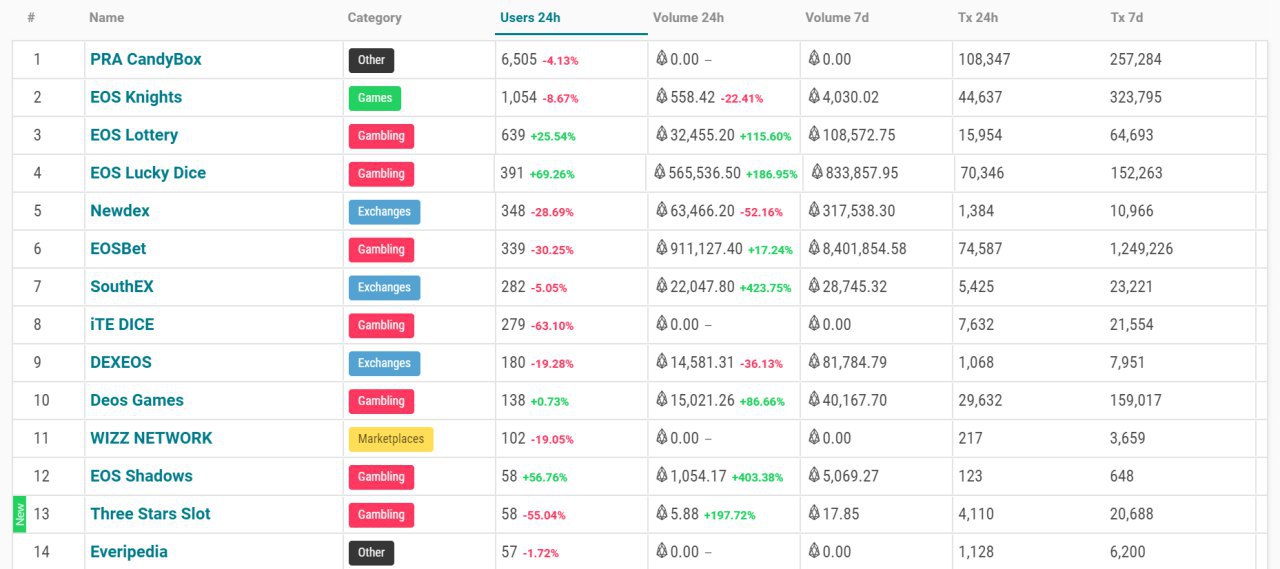Screen dimensions: 1280x569
Task: Click EOS icon before 81,784.79
Action: click(x=814, y=362)
